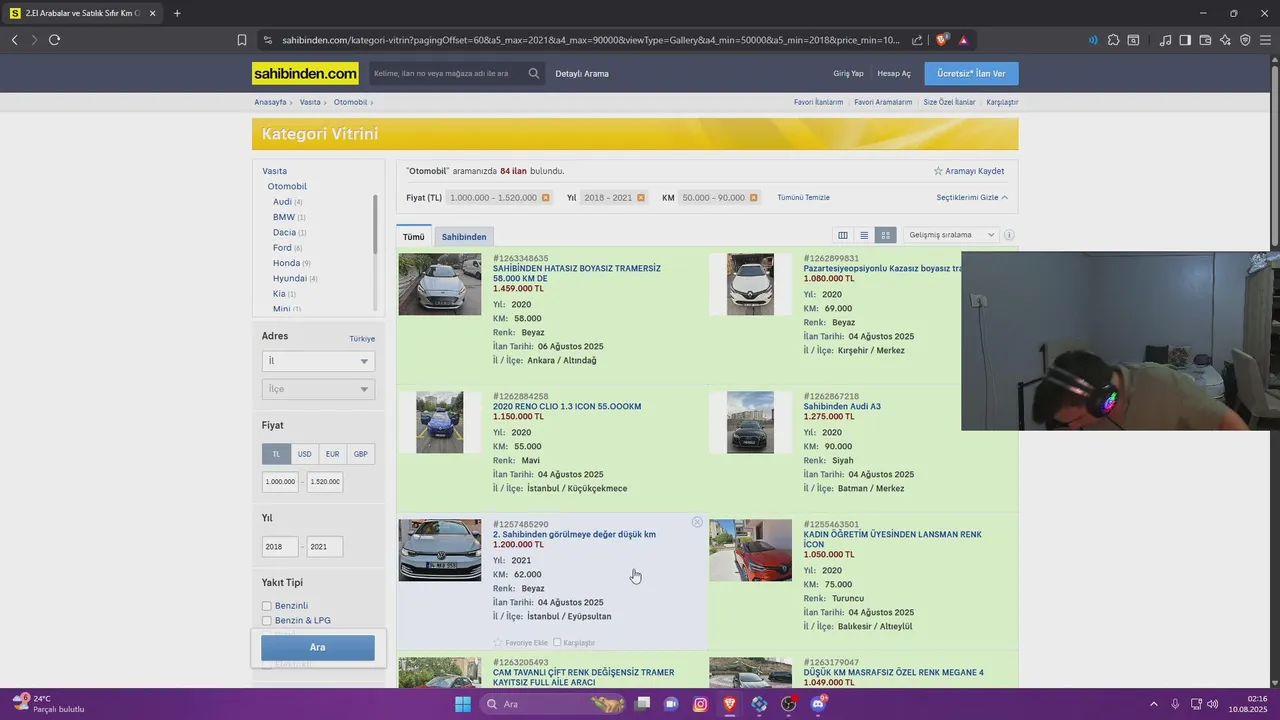Collapse filters with Seçtiklerimi Gizle

(972, 198)
